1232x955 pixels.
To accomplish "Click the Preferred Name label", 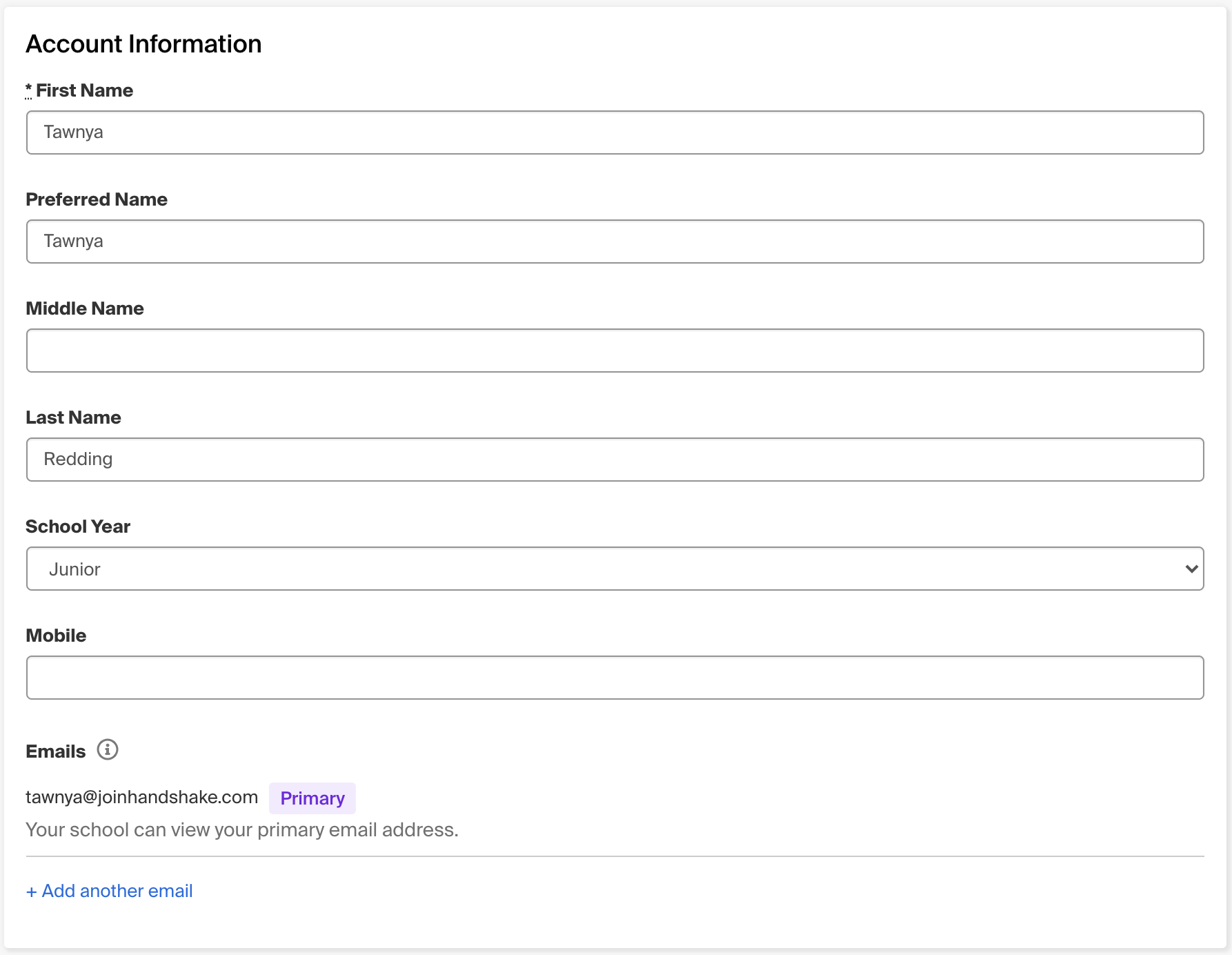I will (97, 199).
